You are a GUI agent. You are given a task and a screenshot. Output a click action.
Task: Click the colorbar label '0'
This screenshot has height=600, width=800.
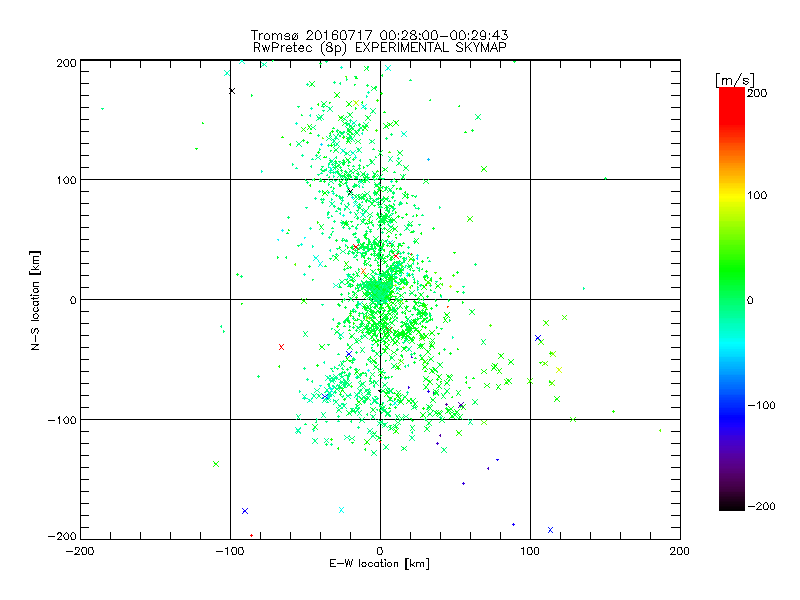click(750, 300)
